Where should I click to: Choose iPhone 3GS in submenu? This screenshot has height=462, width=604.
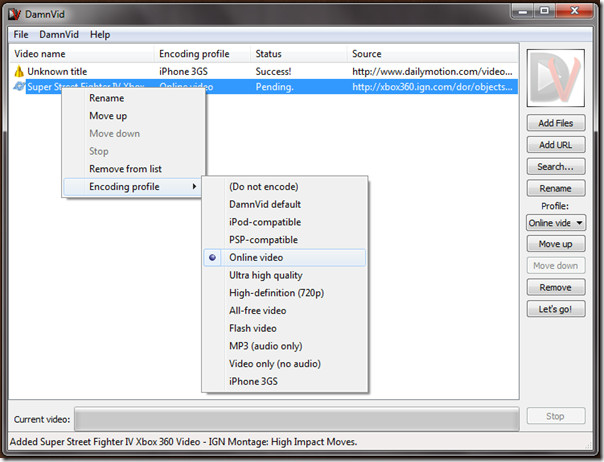284,381
